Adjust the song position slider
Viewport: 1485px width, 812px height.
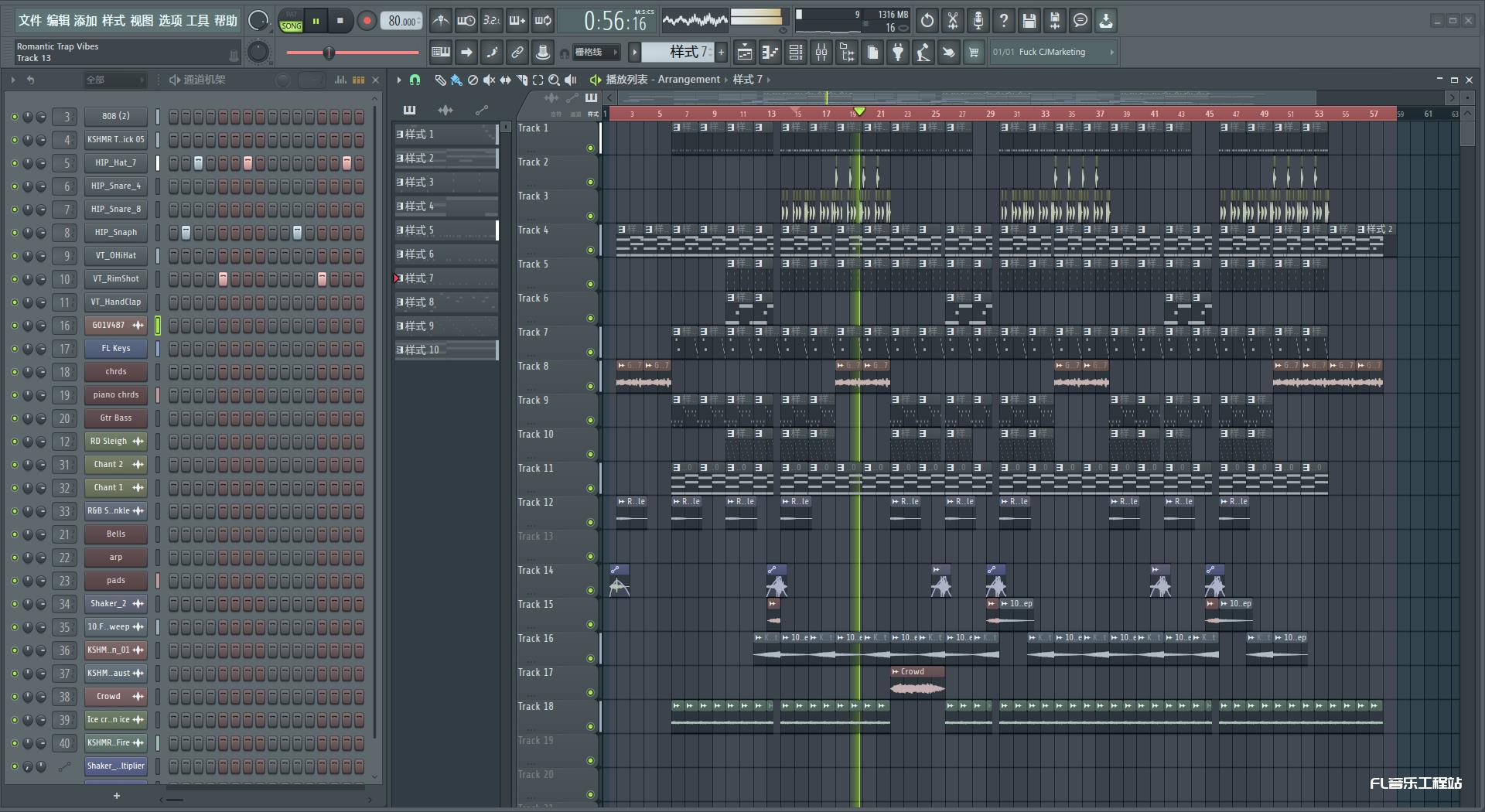point(352,53)
